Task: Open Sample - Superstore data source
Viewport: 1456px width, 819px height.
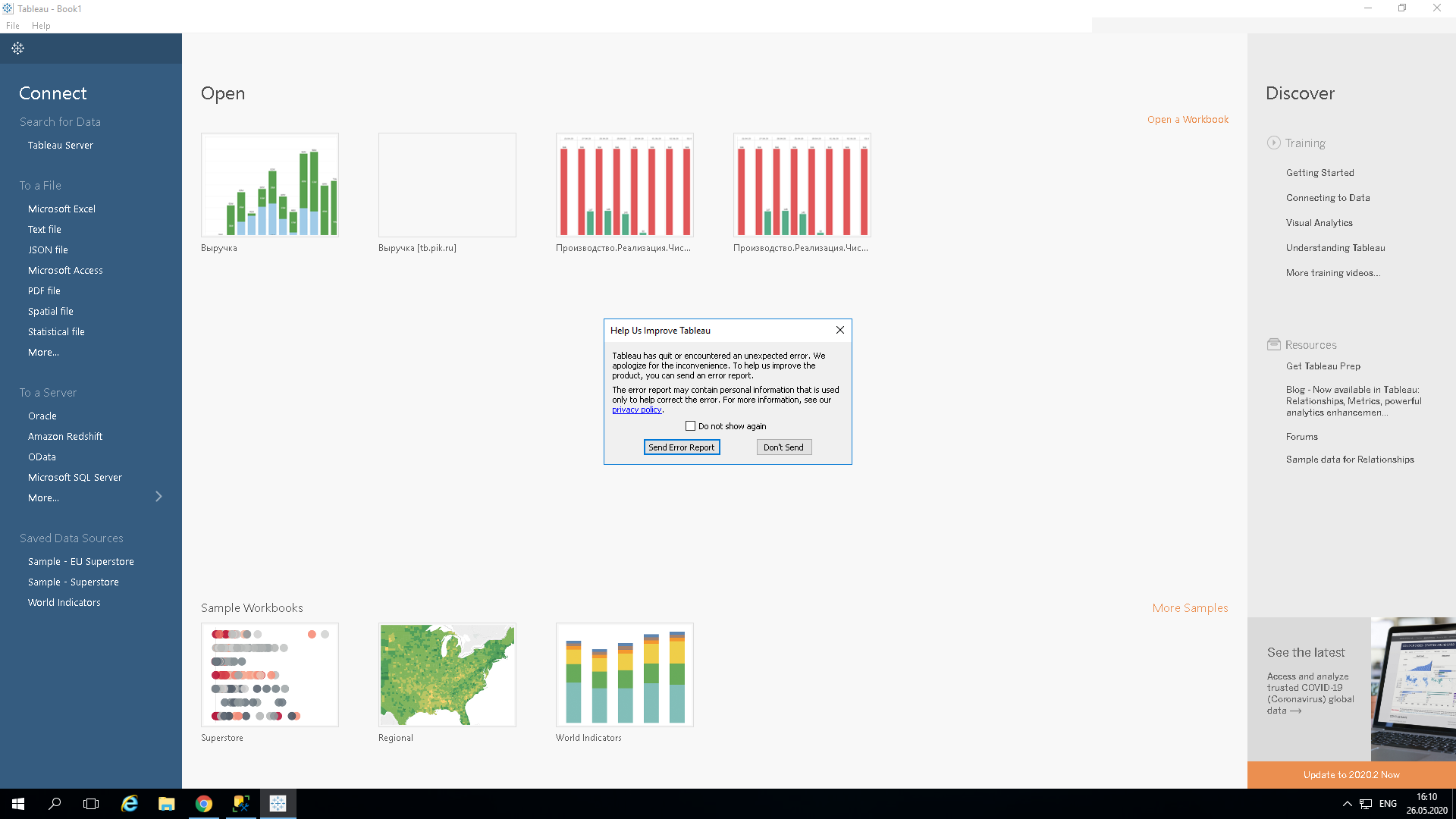Action: [x=74, y=582]
